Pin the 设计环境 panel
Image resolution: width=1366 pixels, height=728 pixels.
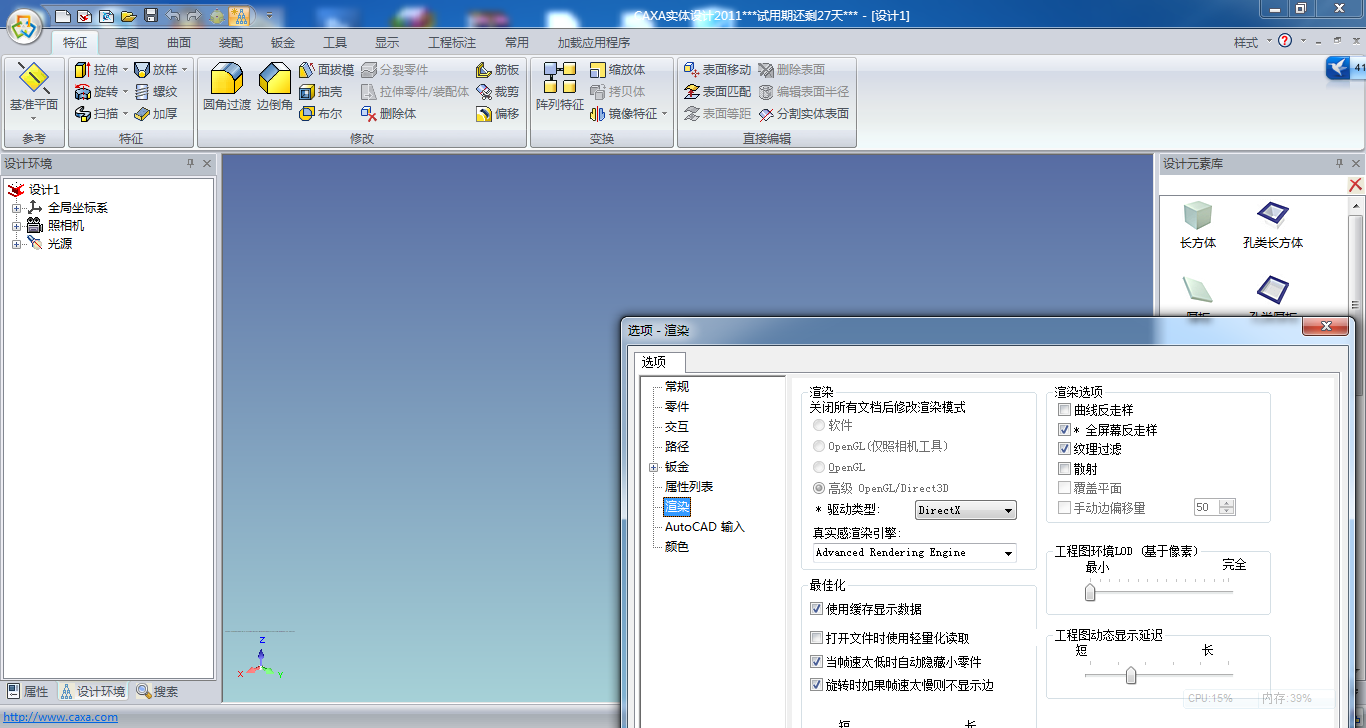[x=190, y=163]
